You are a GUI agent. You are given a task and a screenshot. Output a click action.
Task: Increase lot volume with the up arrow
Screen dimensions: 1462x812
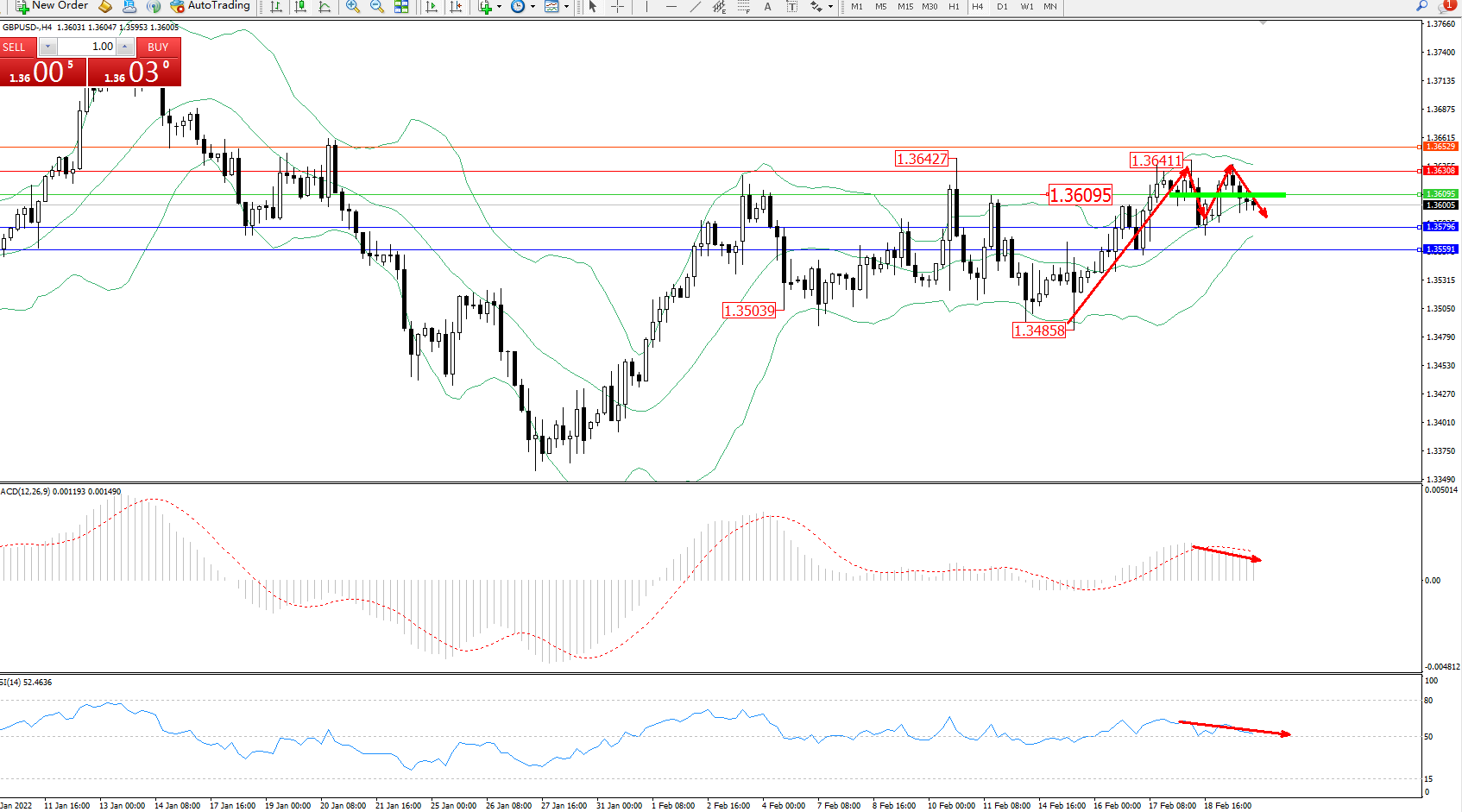point(125,47)
